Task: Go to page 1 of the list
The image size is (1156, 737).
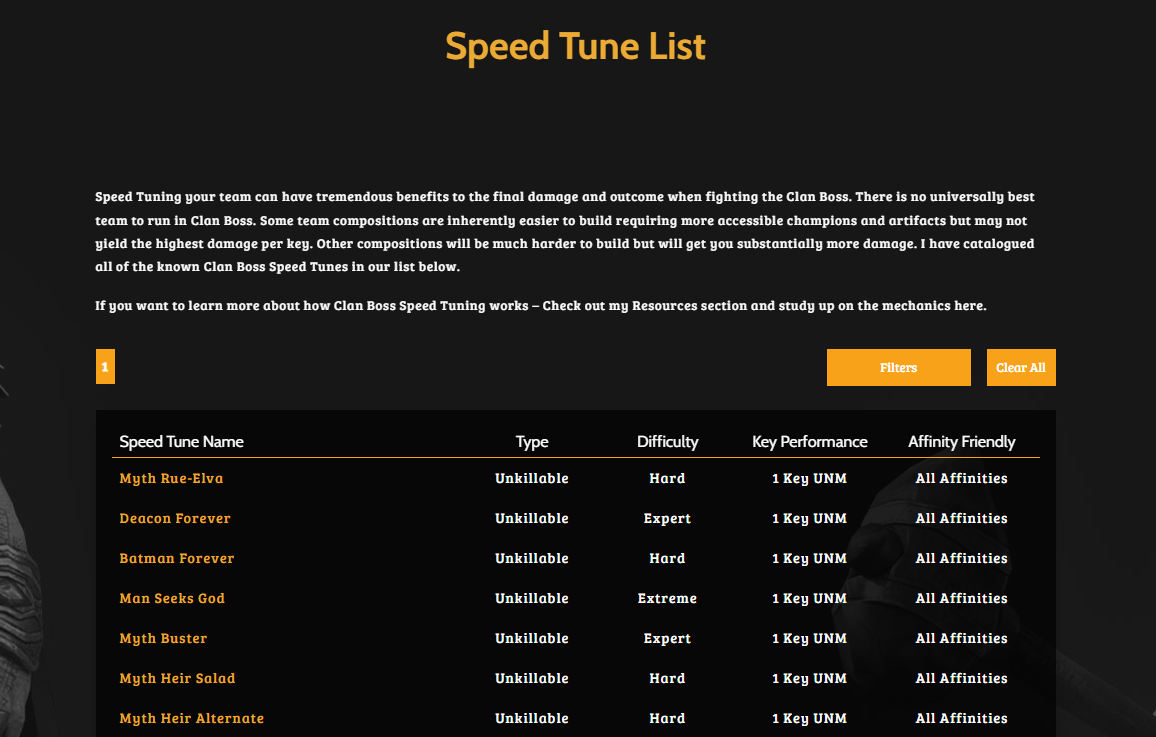Action: point(105,366)
